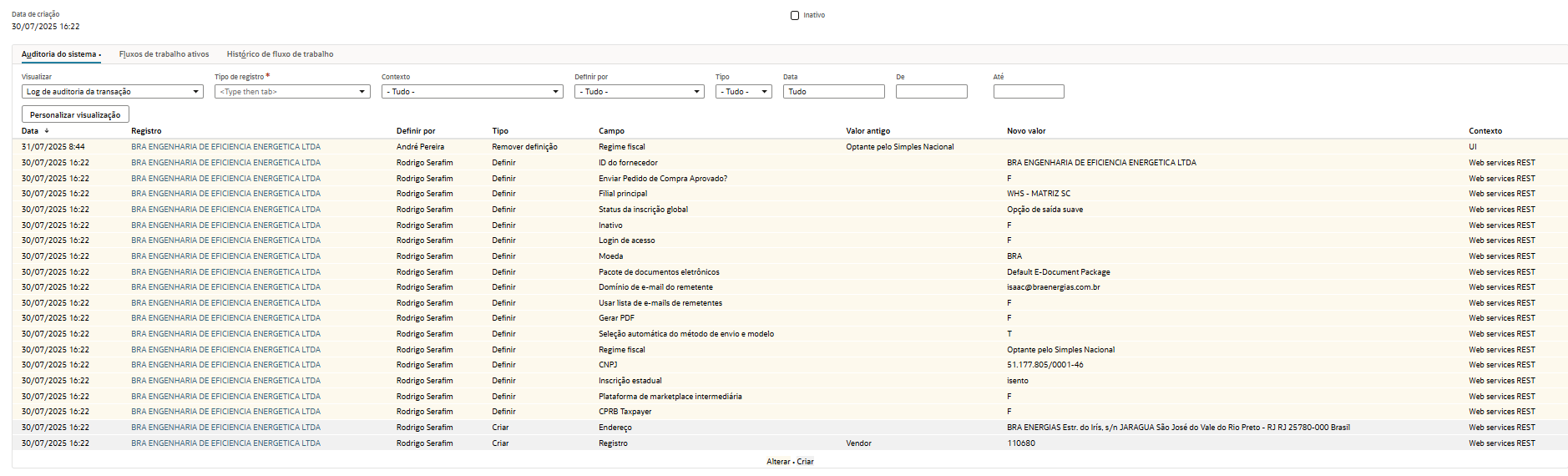
Task: Open the Visualizar dropdown
Action: pos(112,92)
